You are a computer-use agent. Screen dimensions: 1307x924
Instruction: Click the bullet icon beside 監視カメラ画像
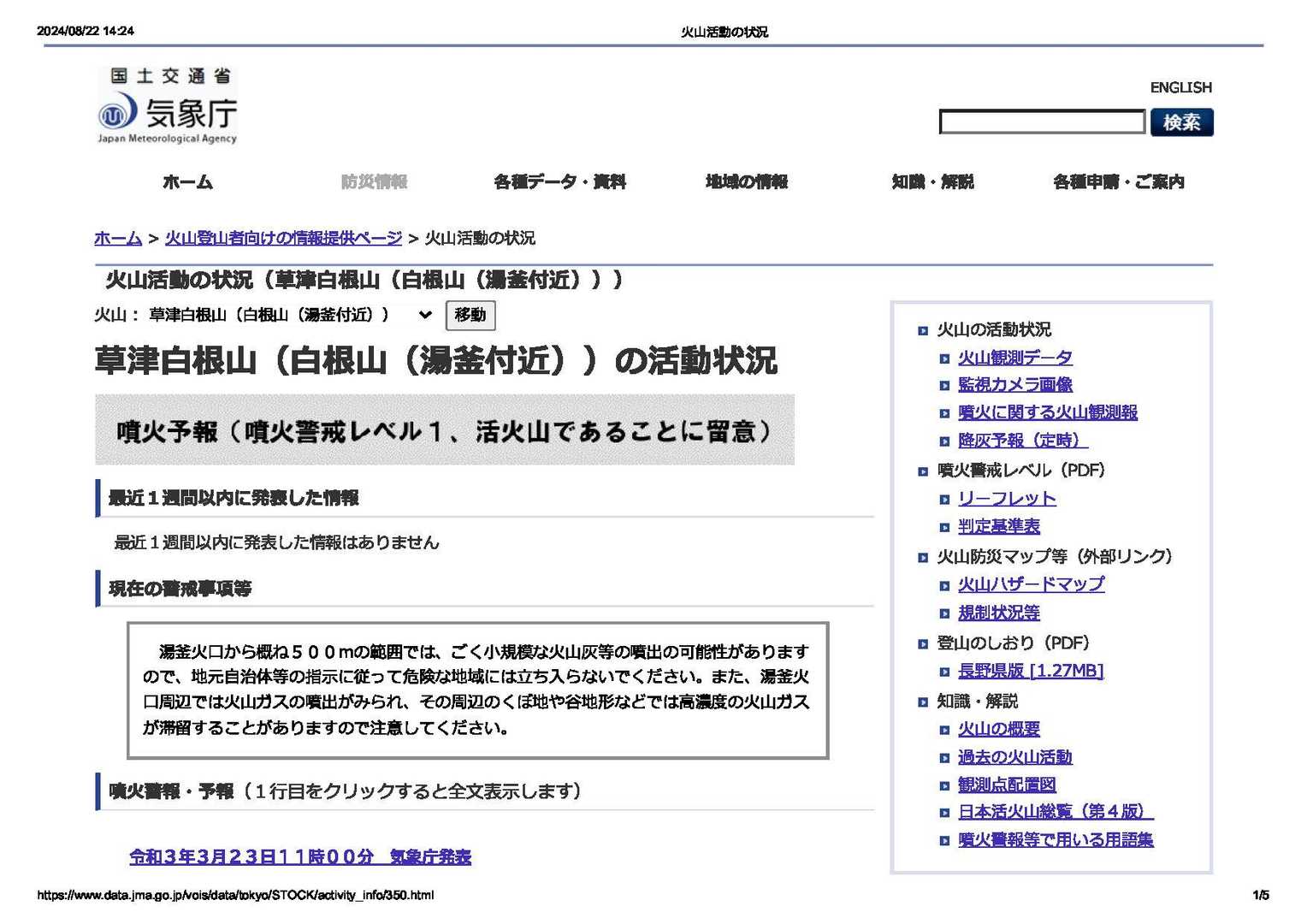944,386
